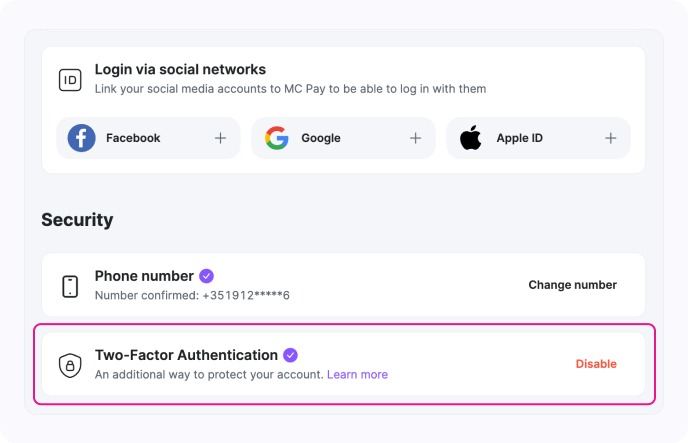Select the Facebook login option label
Screen dimensions: 688x443
(133, 138)
